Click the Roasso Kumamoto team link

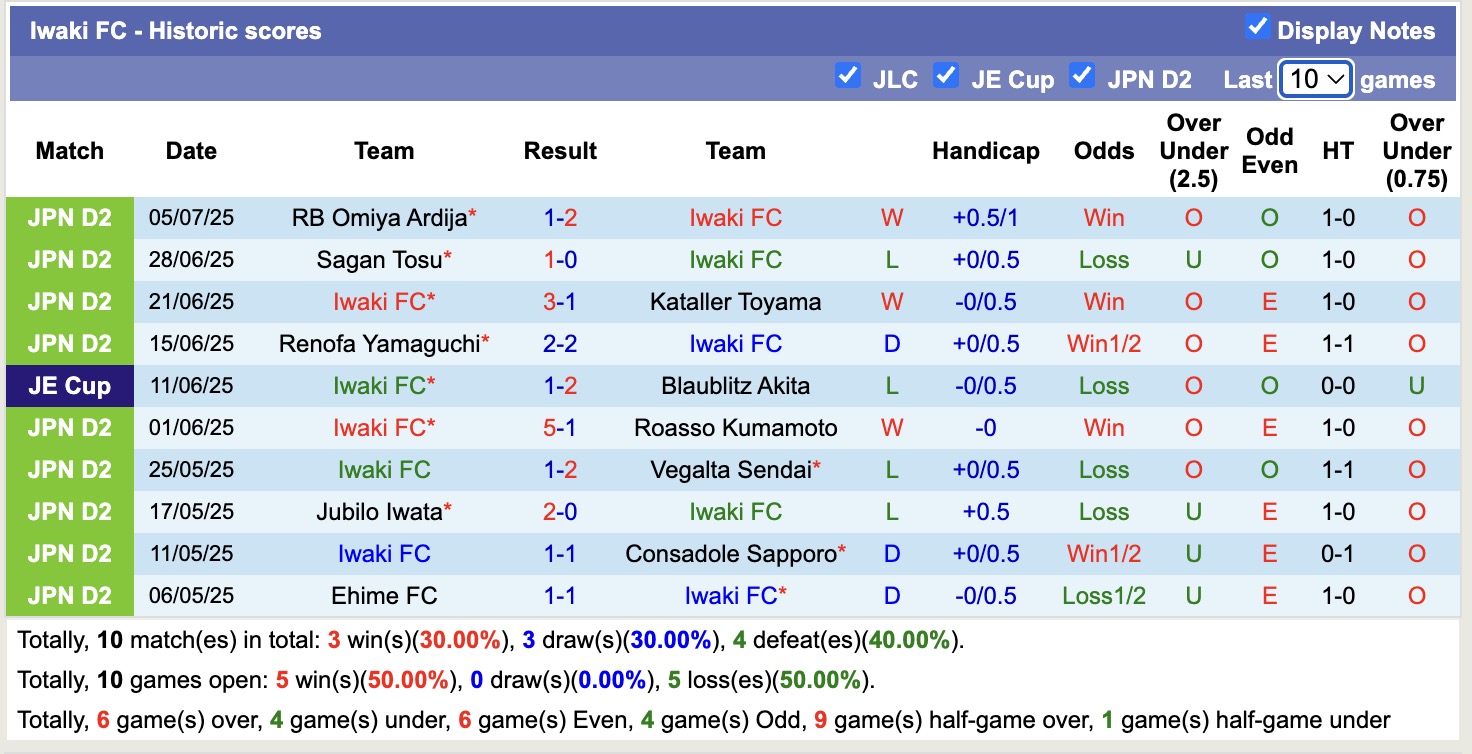pyautogui.click(x=736, y=427)
